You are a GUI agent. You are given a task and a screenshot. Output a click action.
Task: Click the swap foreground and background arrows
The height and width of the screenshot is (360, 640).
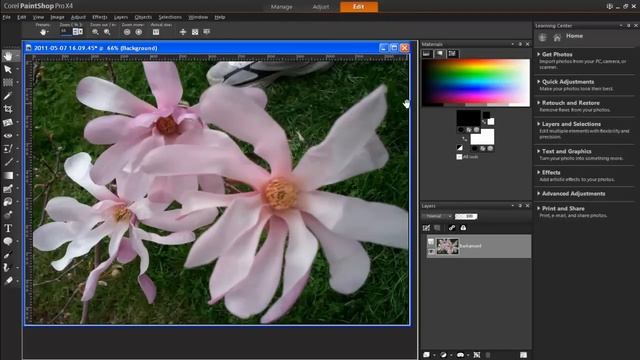[x=464, y=139]
